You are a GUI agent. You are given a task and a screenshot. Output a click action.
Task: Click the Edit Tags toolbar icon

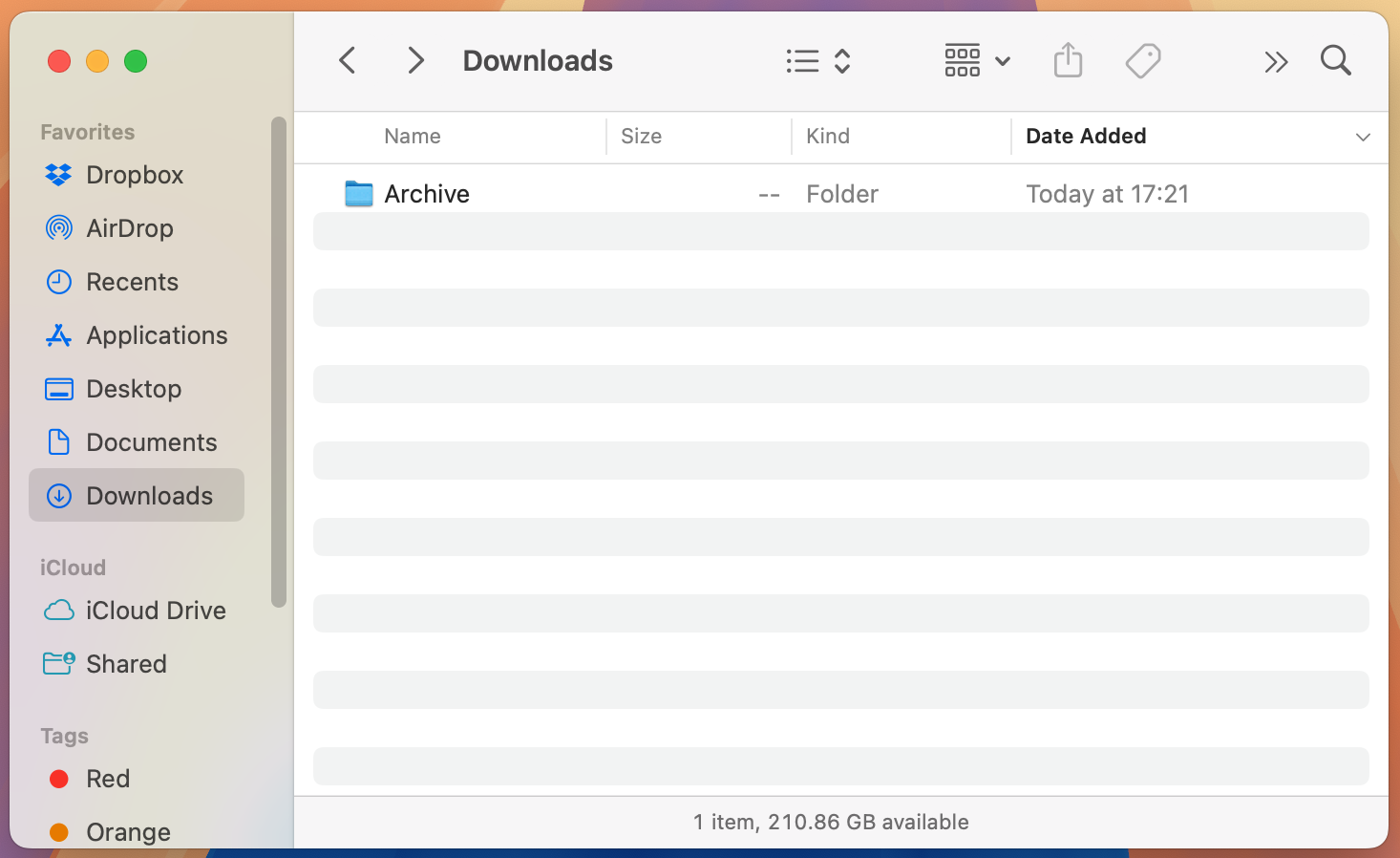pyautogui.click(x=1142, y=61)
